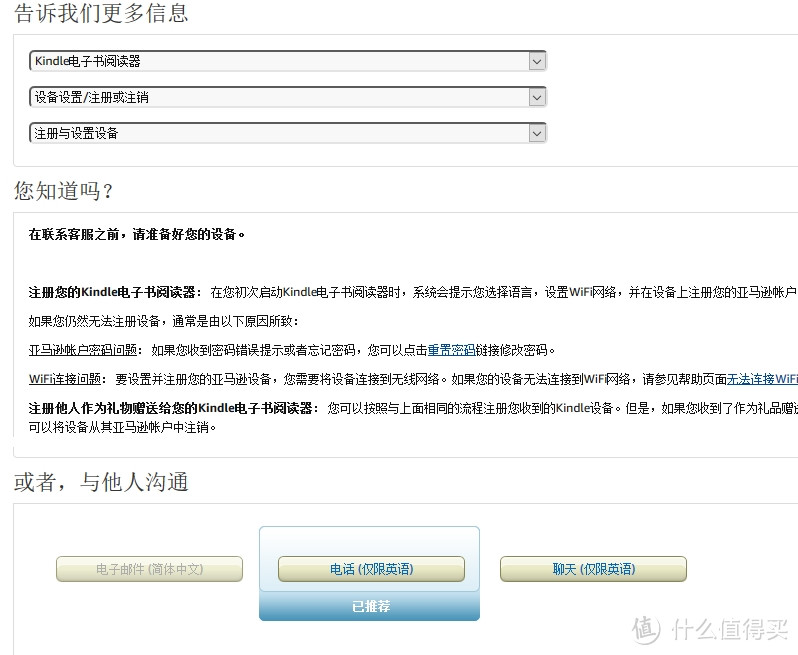Click heading 告诉我们更多信息
The width and height of the screenshot is (798, 655).
click(x=101, y=13)
